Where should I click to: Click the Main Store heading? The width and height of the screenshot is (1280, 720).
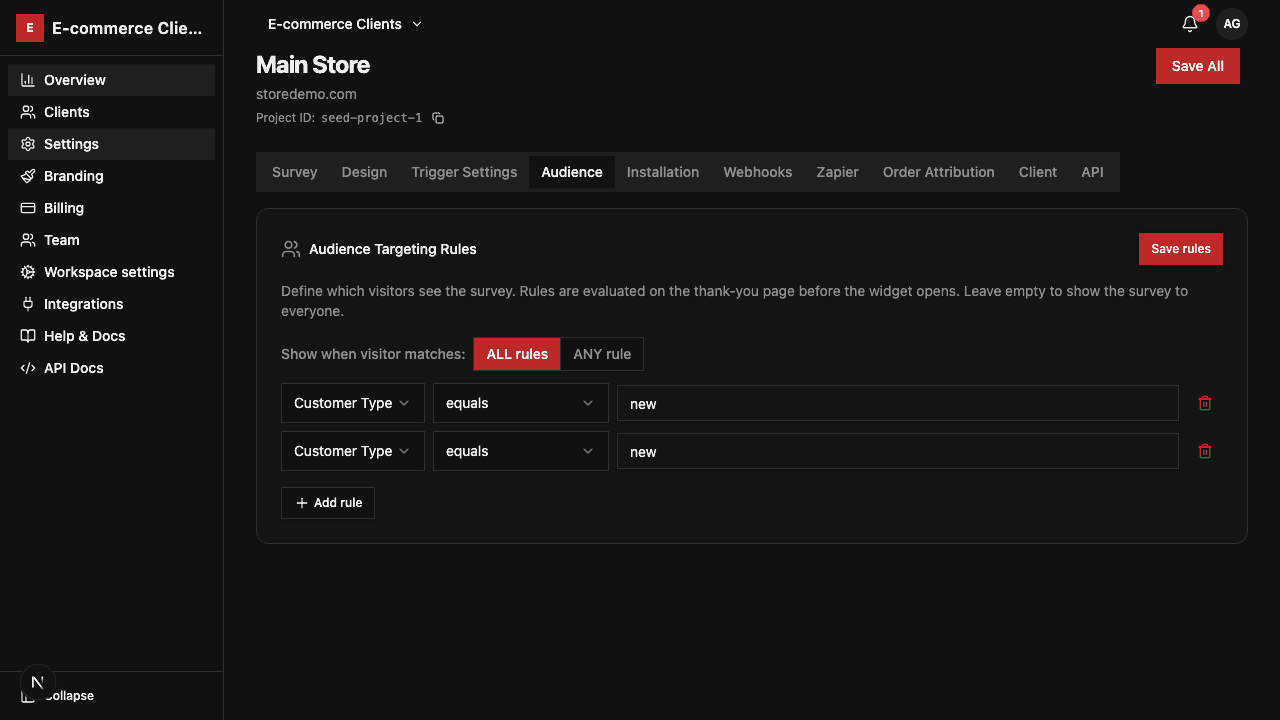tap(313, 65)
